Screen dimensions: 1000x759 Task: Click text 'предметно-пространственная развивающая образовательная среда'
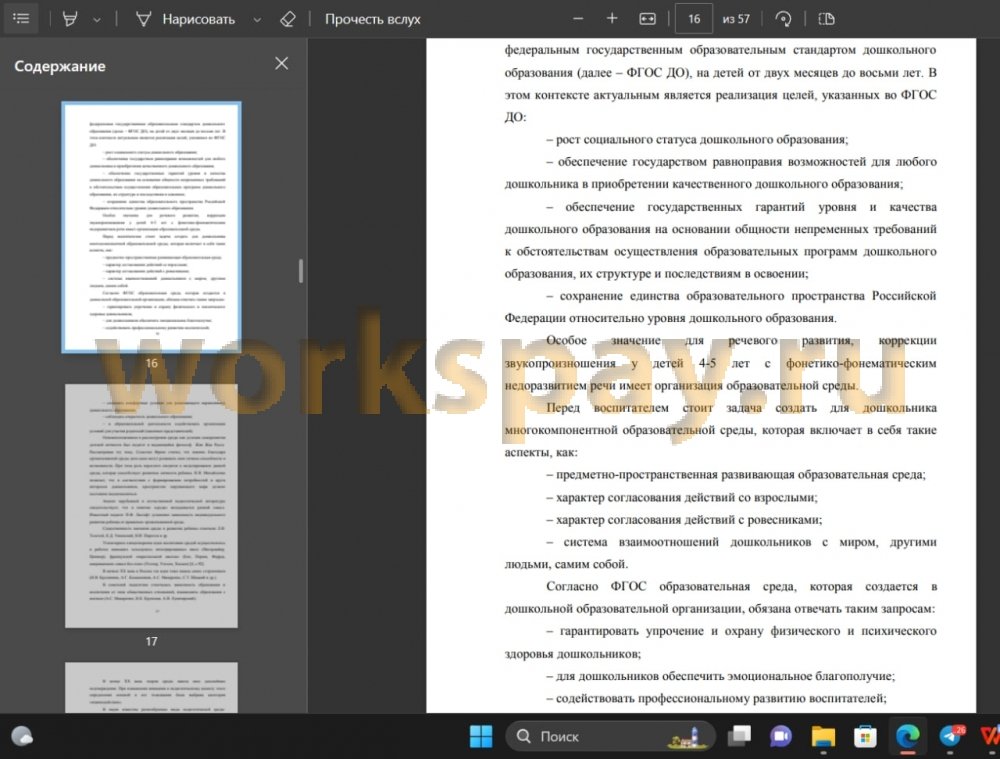(x=740, y=475)
